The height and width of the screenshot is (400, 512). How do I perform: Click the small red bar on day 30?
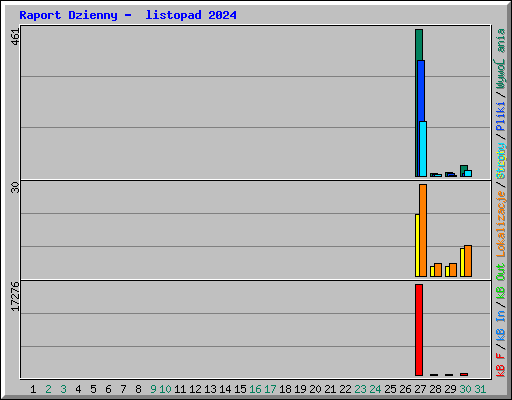click(x=464, y=374)
